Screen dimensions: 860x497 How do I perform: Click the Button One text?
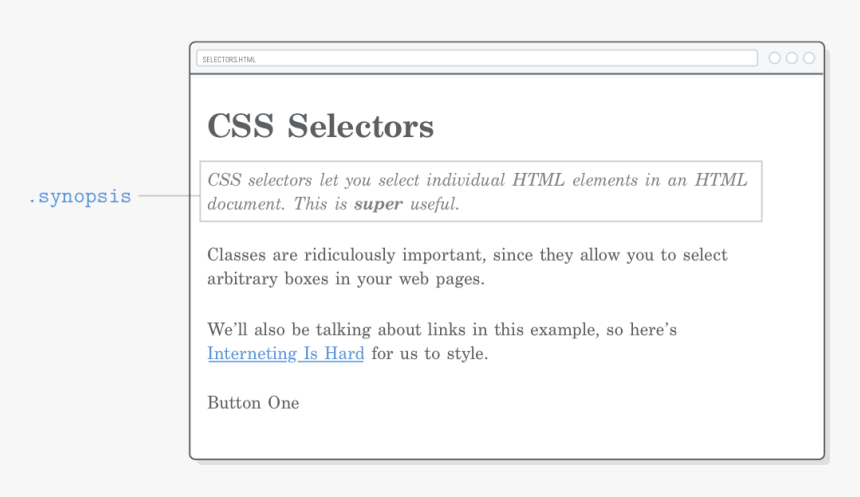(253, 403)
